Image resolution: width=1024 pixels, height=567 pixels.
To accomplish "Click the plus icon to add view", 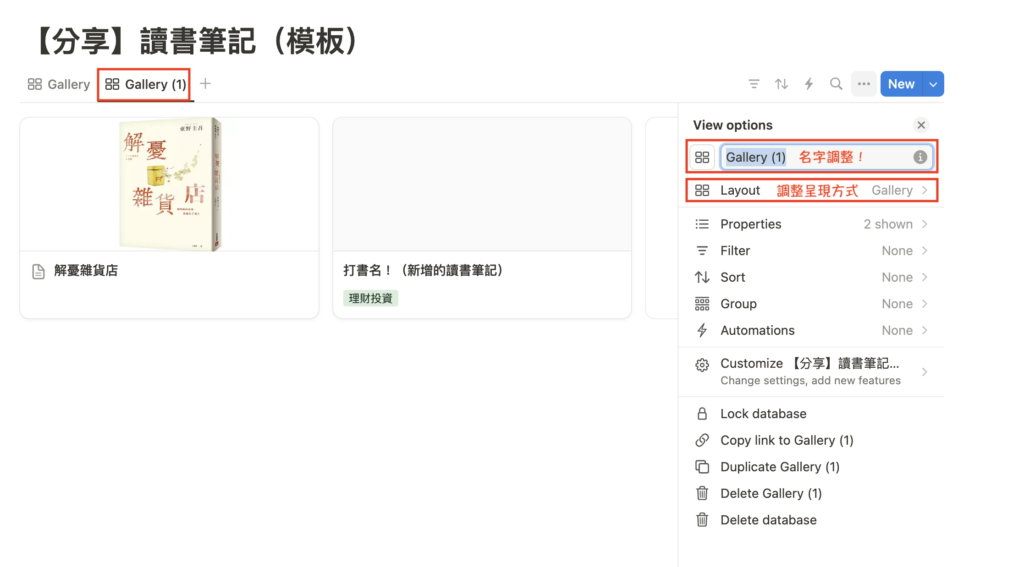I will [205, 84].
